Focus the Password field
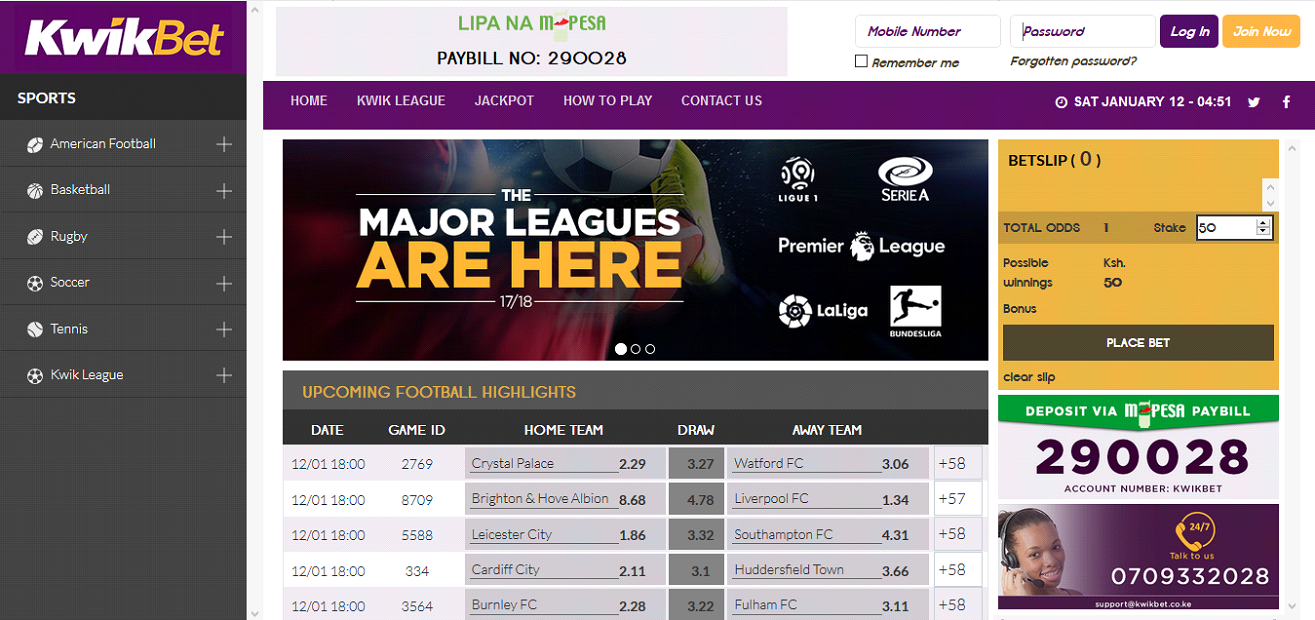This screenshot has height=620, width=1315. (x=1082, y=31)
